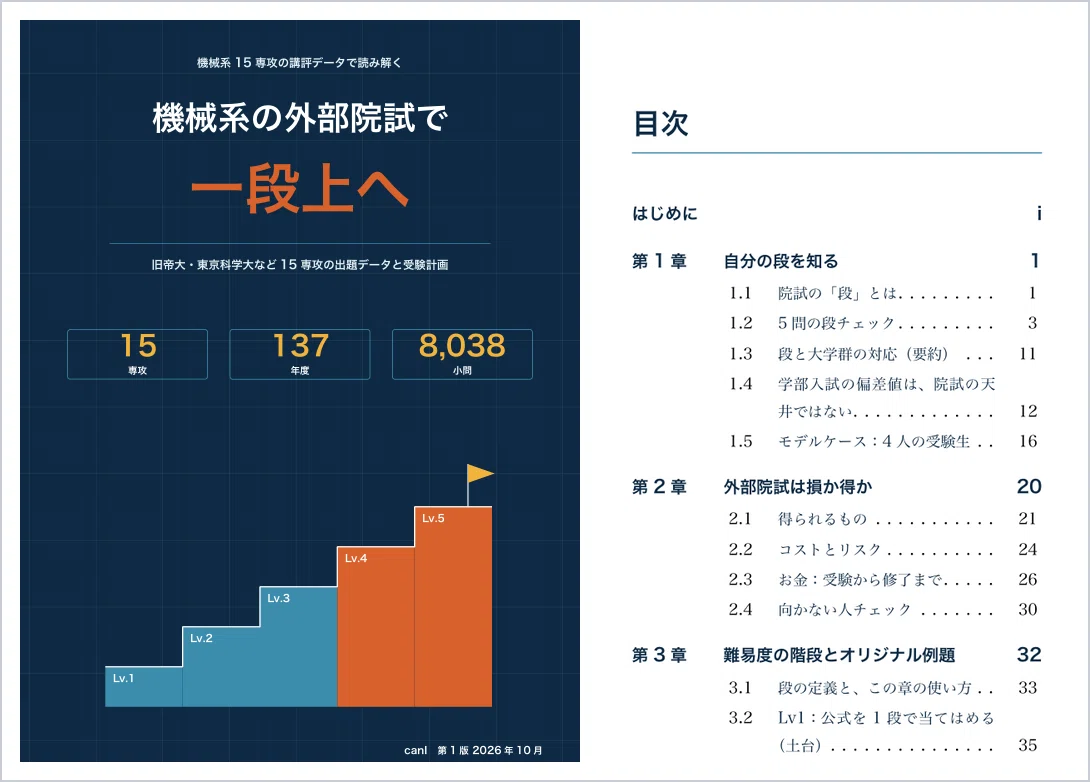Open section 3.1 段の定義と、この章の使い方
Image resolution: width=1090 pixels, height=782 pixels.
coord(883,688)
